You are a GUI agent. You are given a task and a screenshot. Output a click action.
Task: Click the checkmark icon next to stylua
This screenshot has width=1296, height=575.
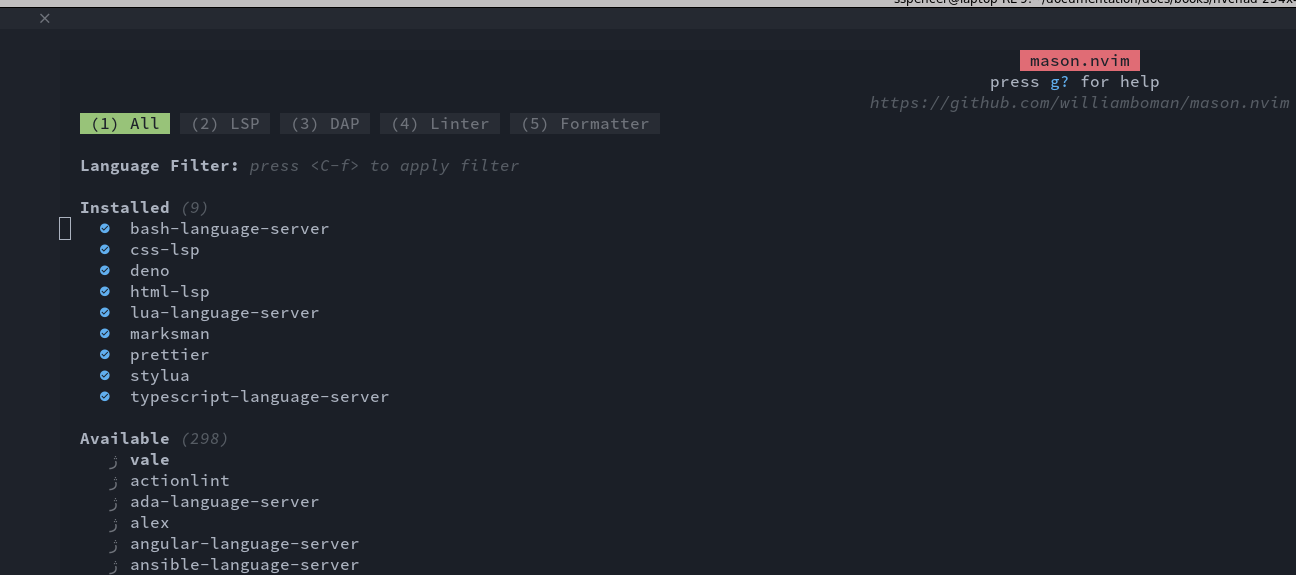coord(105,376)
